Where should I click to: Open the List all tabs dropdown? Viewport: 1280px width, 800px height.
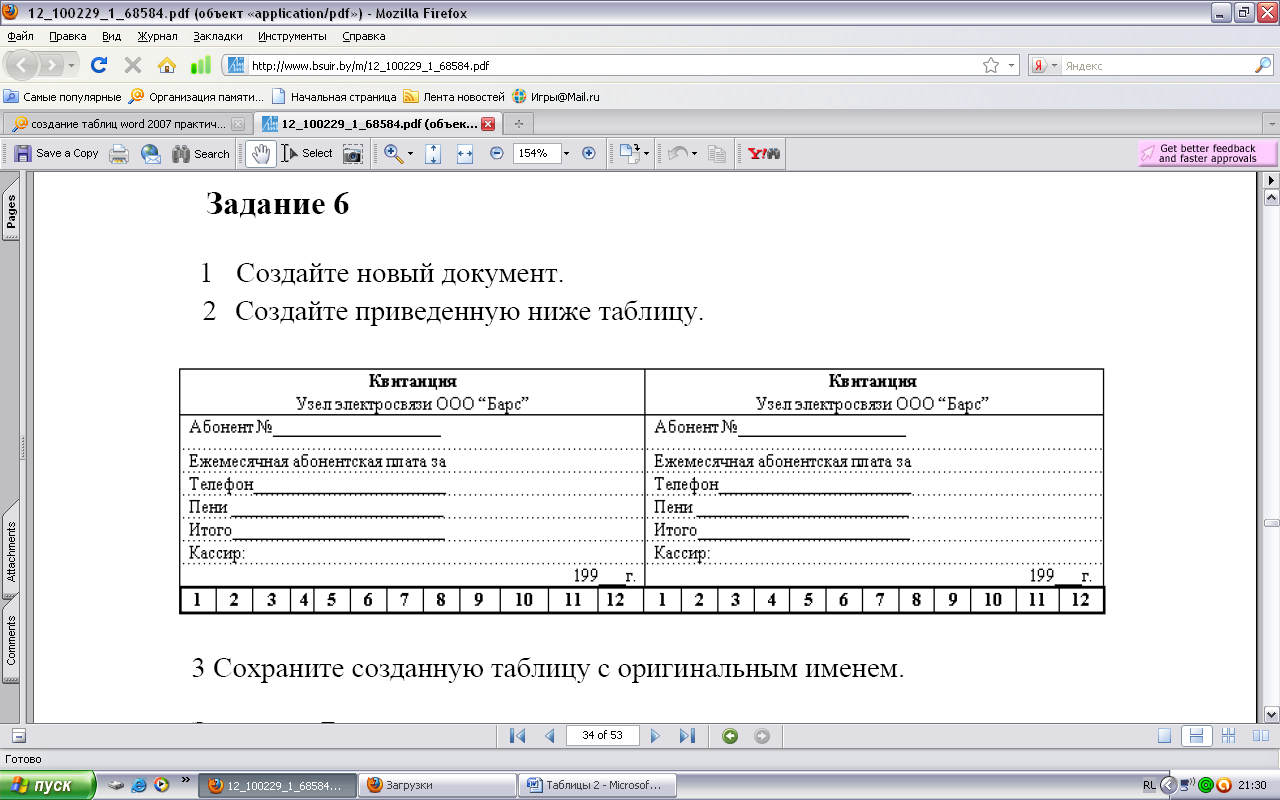pos(1270,124)
